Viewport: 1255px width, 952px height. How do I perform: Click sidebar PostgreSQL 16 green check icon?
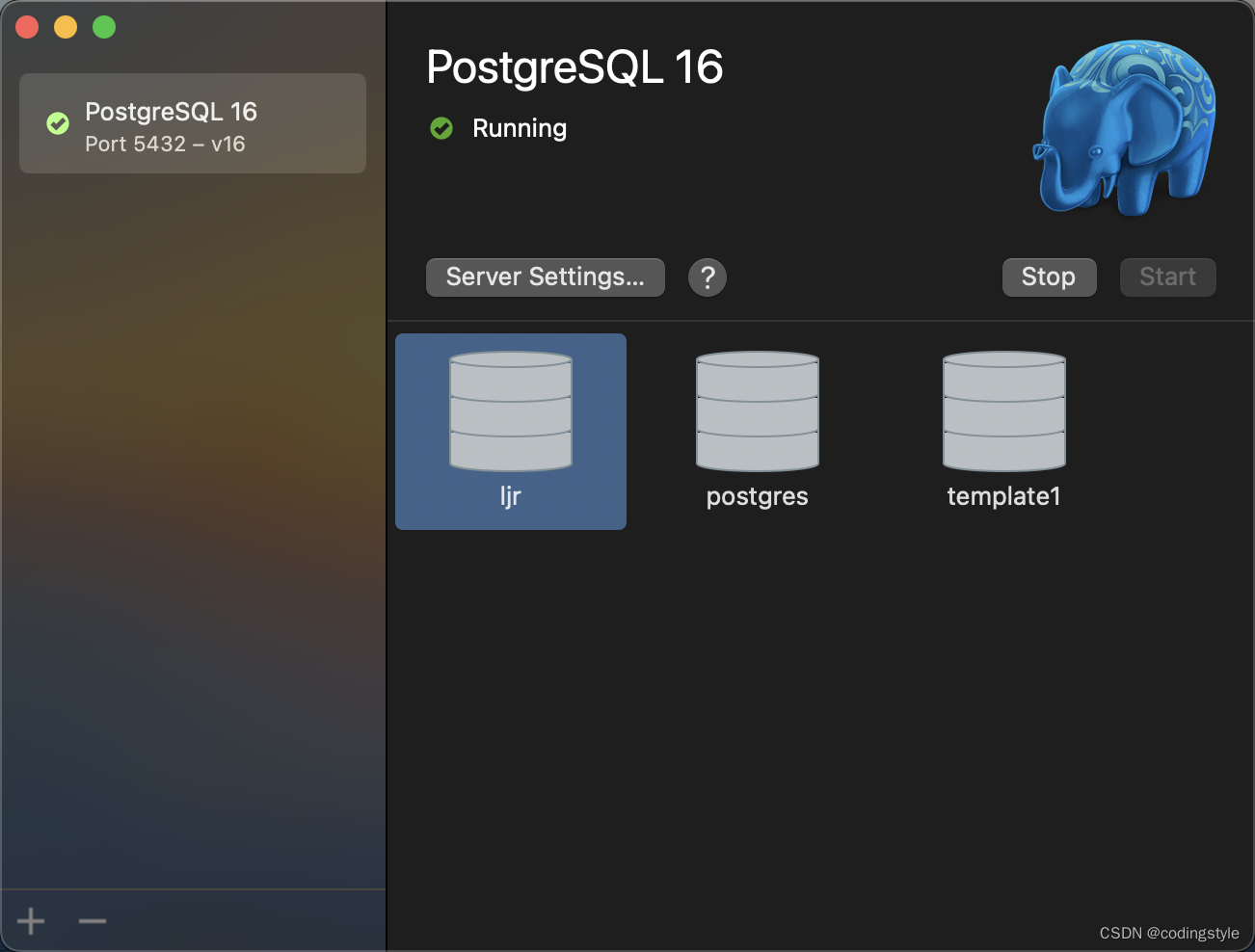58,123
